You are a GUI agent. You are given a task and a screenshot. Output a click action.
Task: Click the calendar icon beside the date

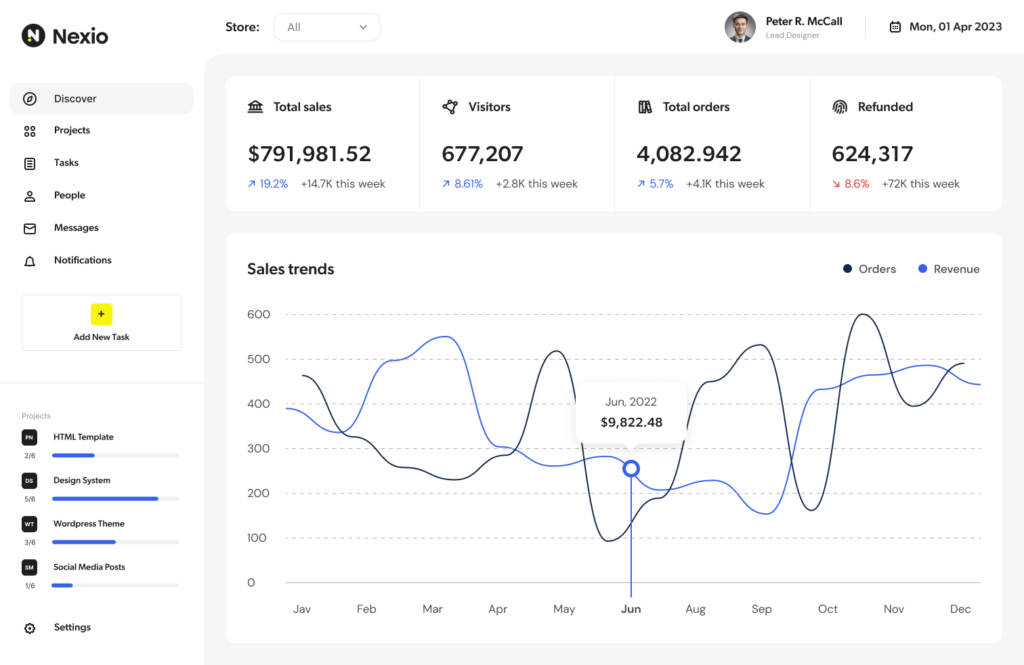click(895, 27)
